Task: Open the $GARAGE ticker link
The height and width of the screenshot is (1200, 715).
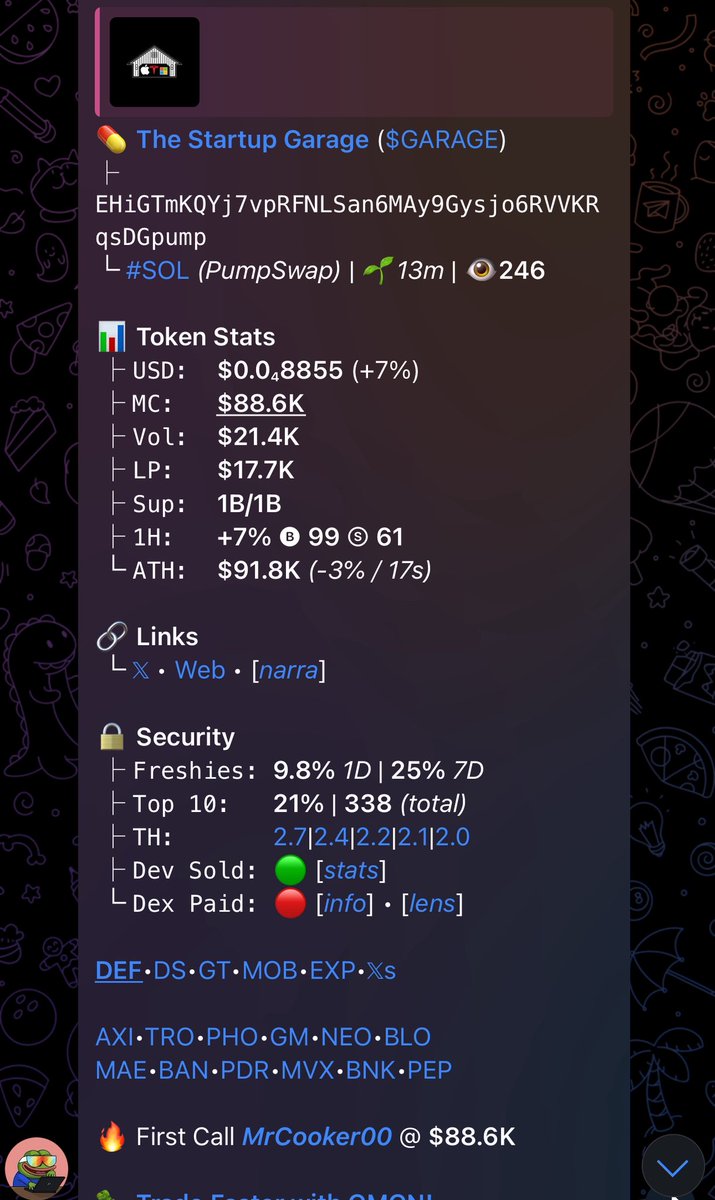Action: (x=442, y=139)
